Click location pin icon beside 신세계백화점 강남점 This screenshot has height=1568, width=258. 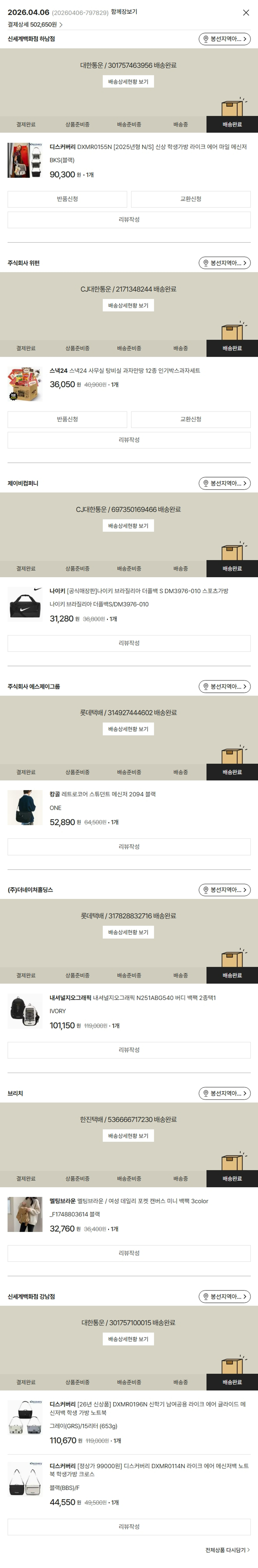(x=206, y=1297)
